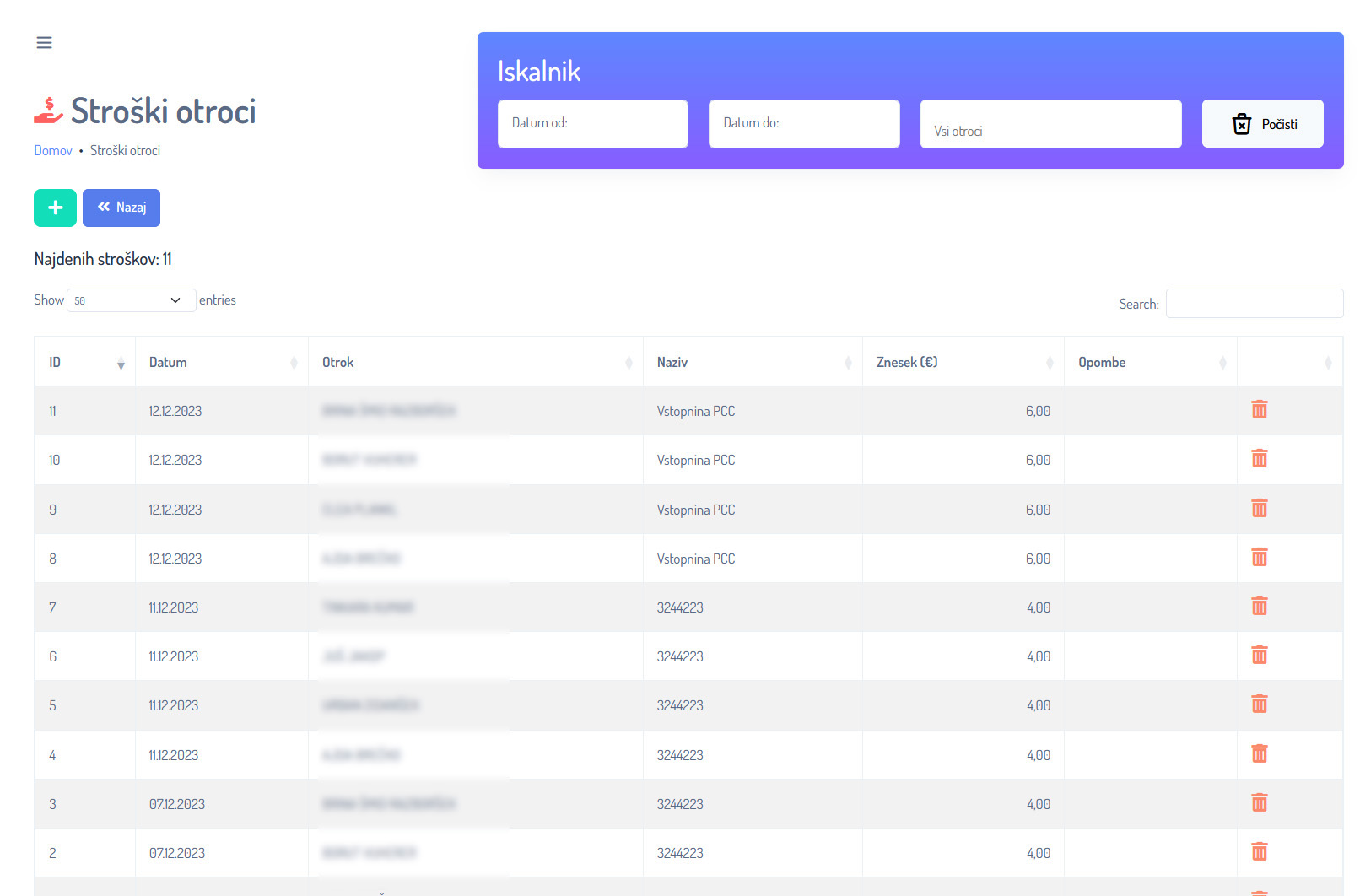1360x896 pixels.
Task: Open the hamburger sidebar menu
Action: [x=44, y=43]
